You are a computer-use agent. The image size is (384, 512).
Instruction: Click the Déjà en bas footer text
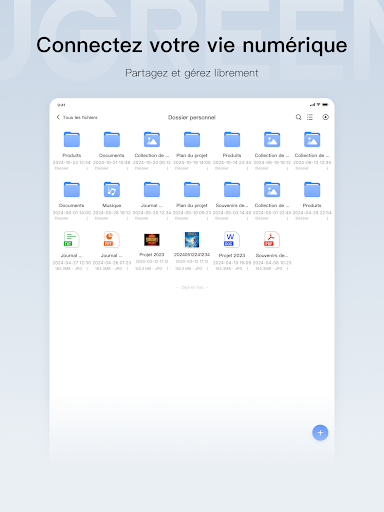192,287
